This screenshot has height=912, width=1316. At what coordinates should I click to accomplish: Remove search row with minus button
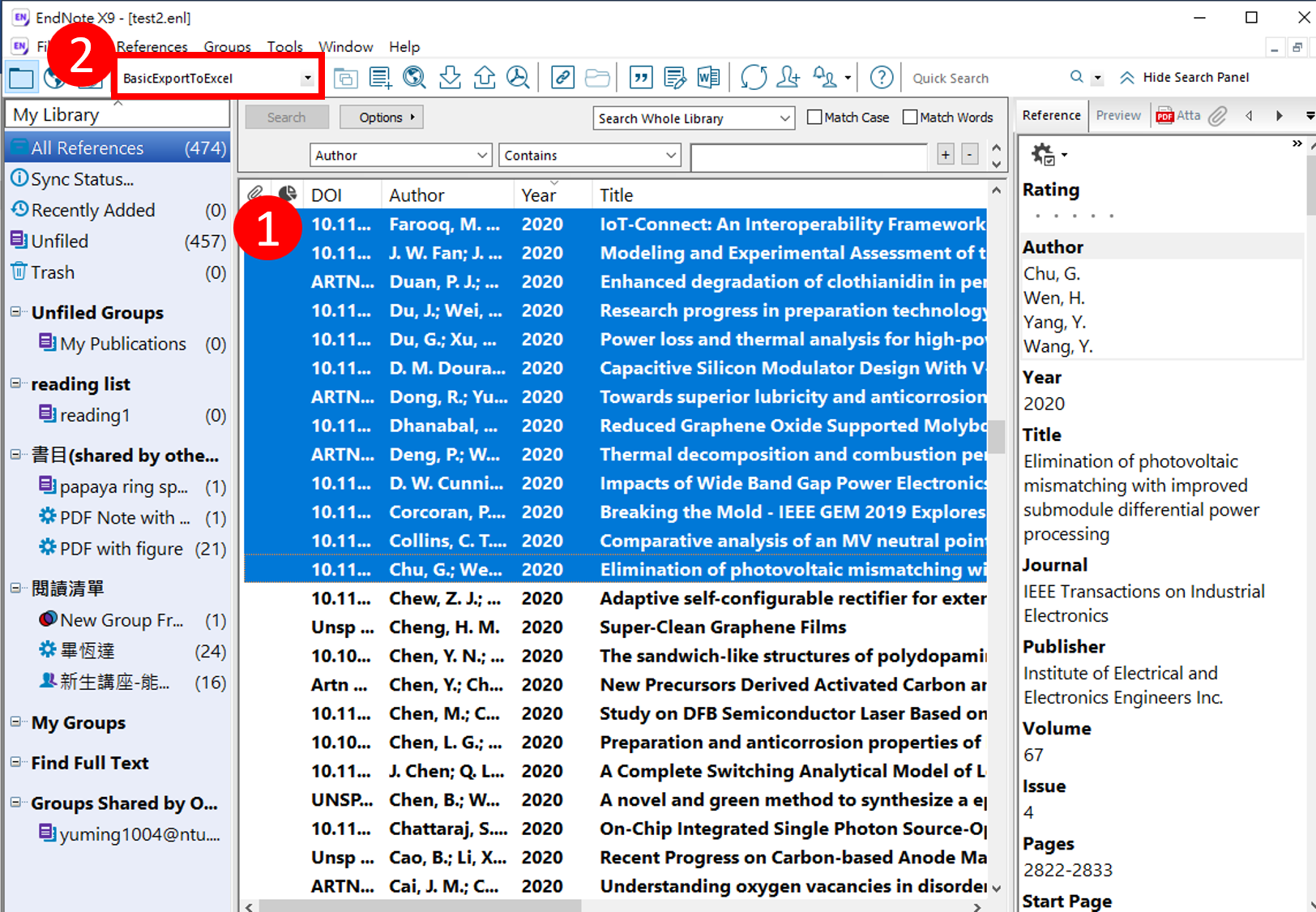point(970,154)
